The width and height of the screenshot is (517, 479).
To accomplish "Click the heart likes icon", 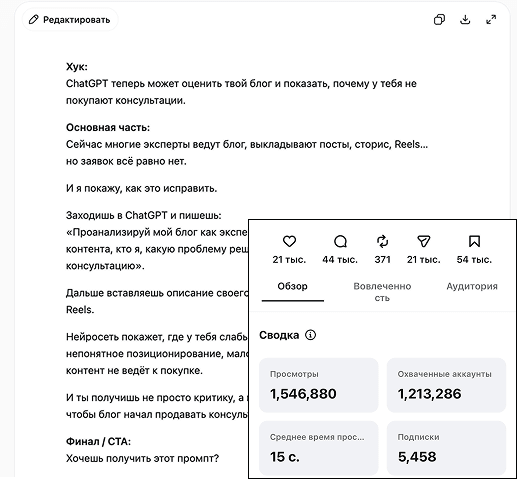I will (289, 241).
